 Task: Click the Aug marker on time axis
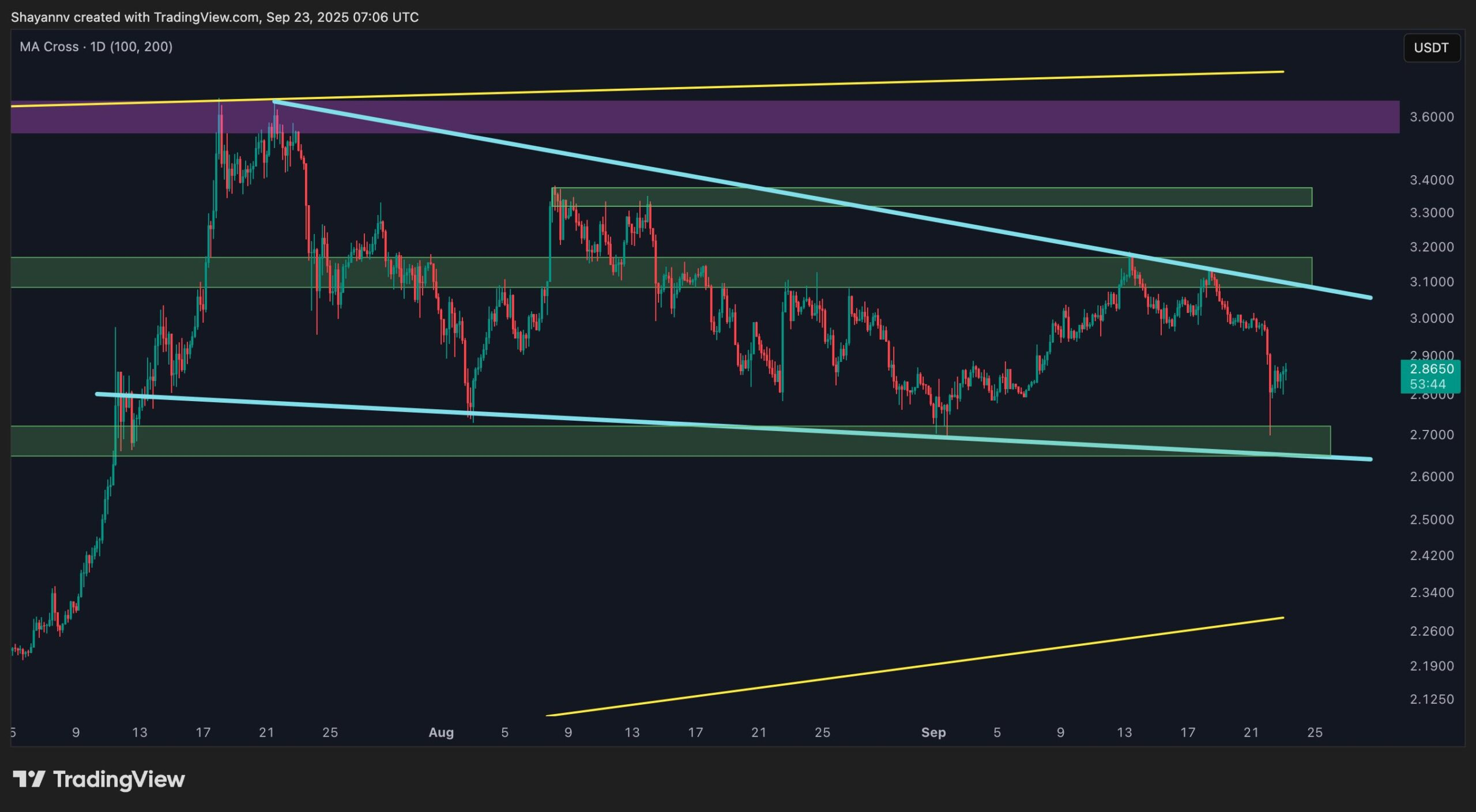441,732
